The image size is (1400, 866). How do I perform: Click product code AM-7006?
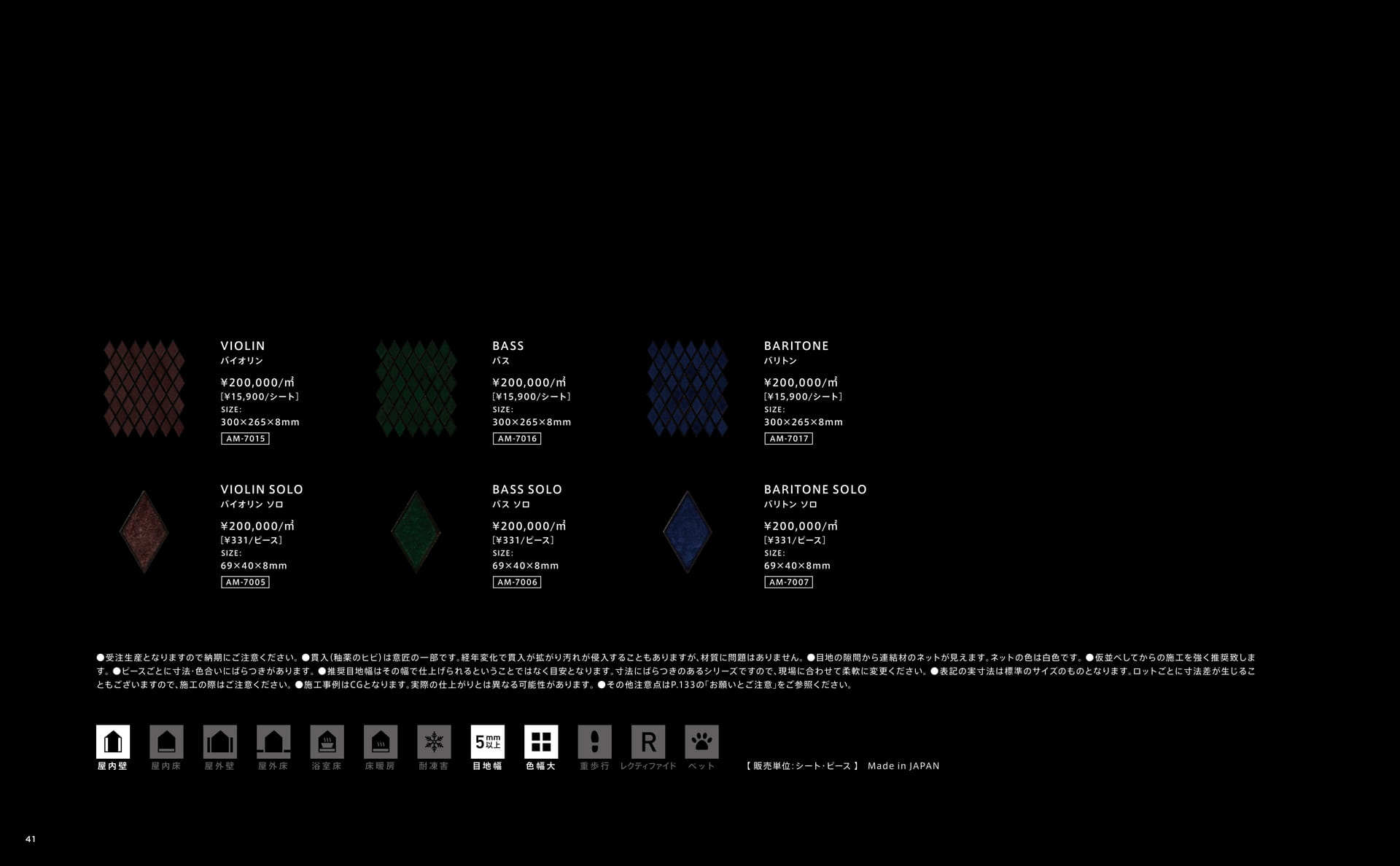517,582
